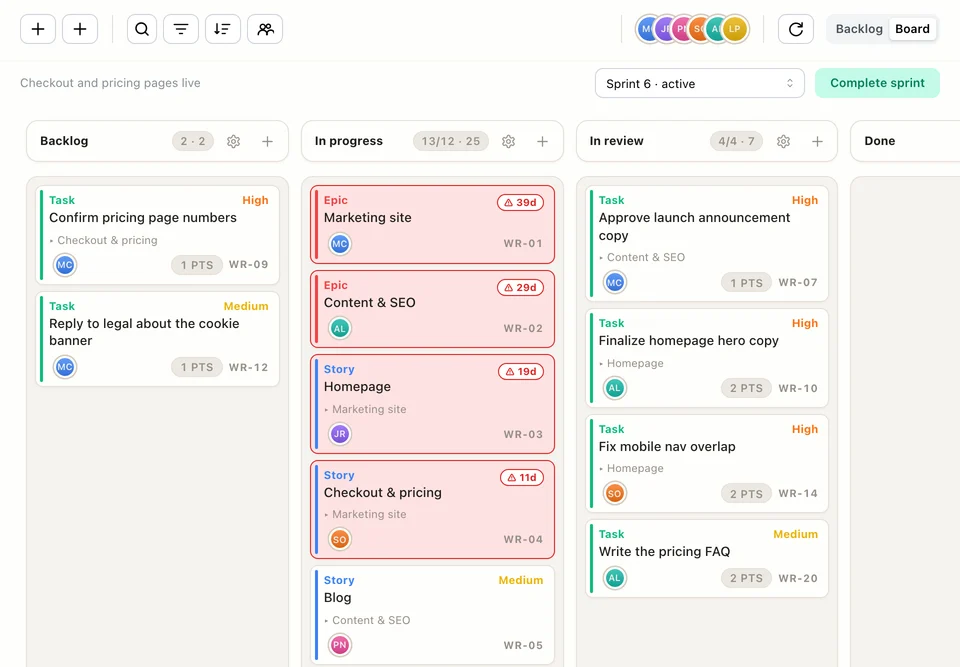Open the filter options icon
The image size is (960, 667).
click(x=181, y=29)
